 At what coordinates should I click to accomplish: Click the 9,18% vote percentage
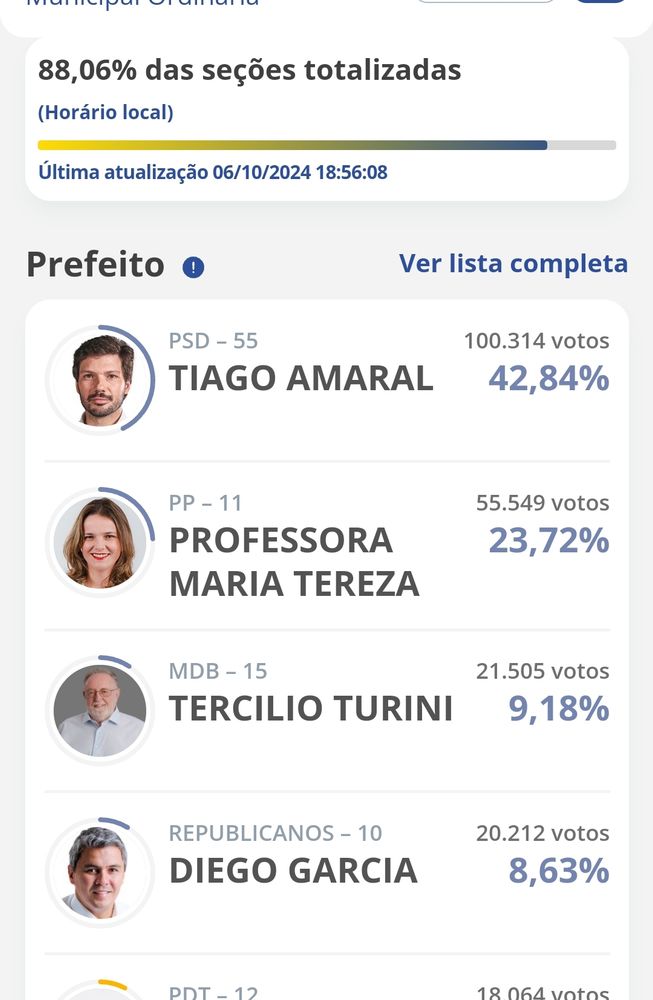pos(559,709)
